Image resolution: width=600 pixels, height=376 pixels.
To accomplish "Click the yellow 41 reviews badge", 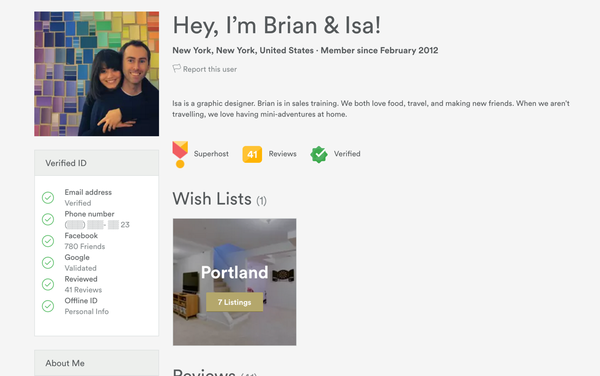I will (x=252, y=154).
